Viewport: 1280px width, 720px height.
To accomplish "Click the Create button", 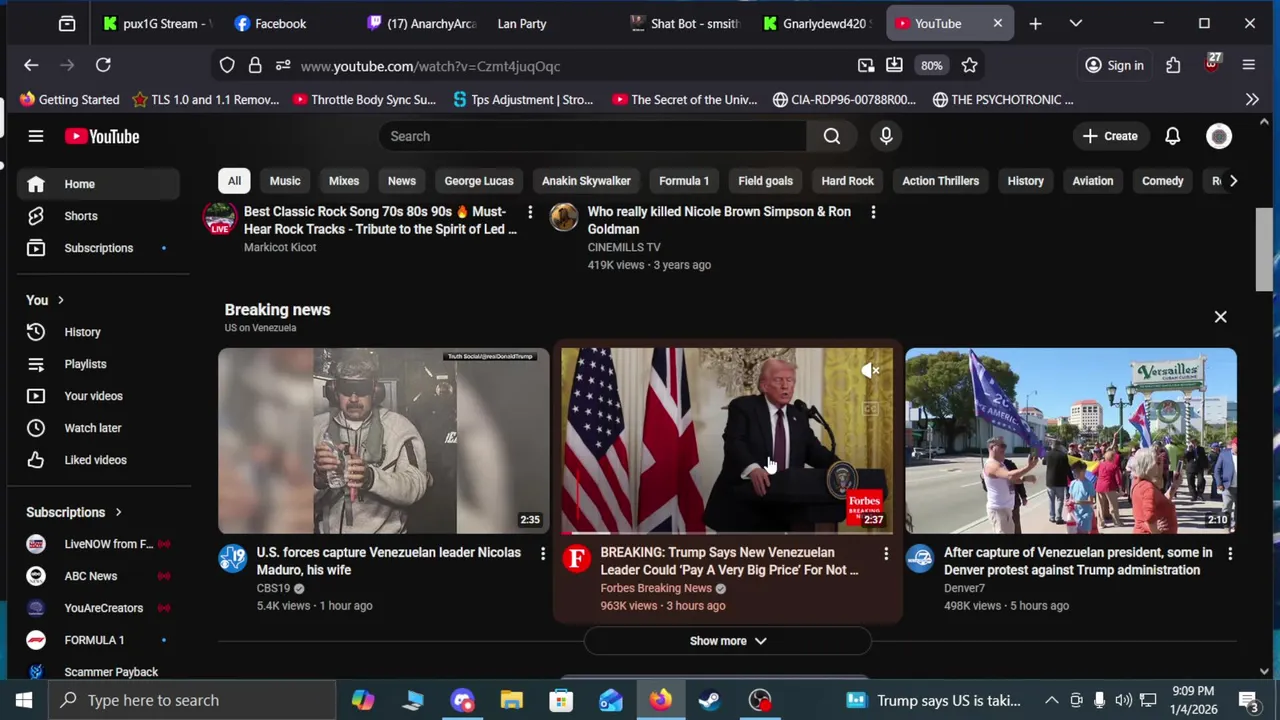I will (x=1110, y=136).
